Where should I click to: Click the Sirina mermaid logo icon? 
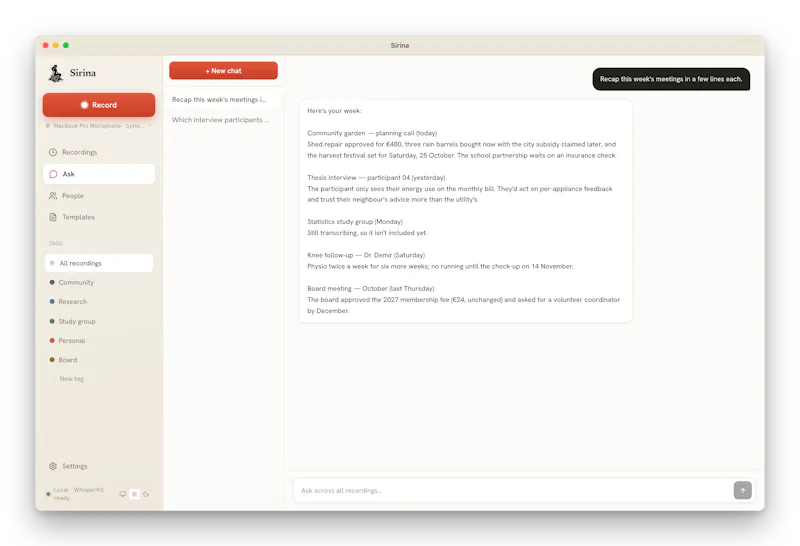55,73
